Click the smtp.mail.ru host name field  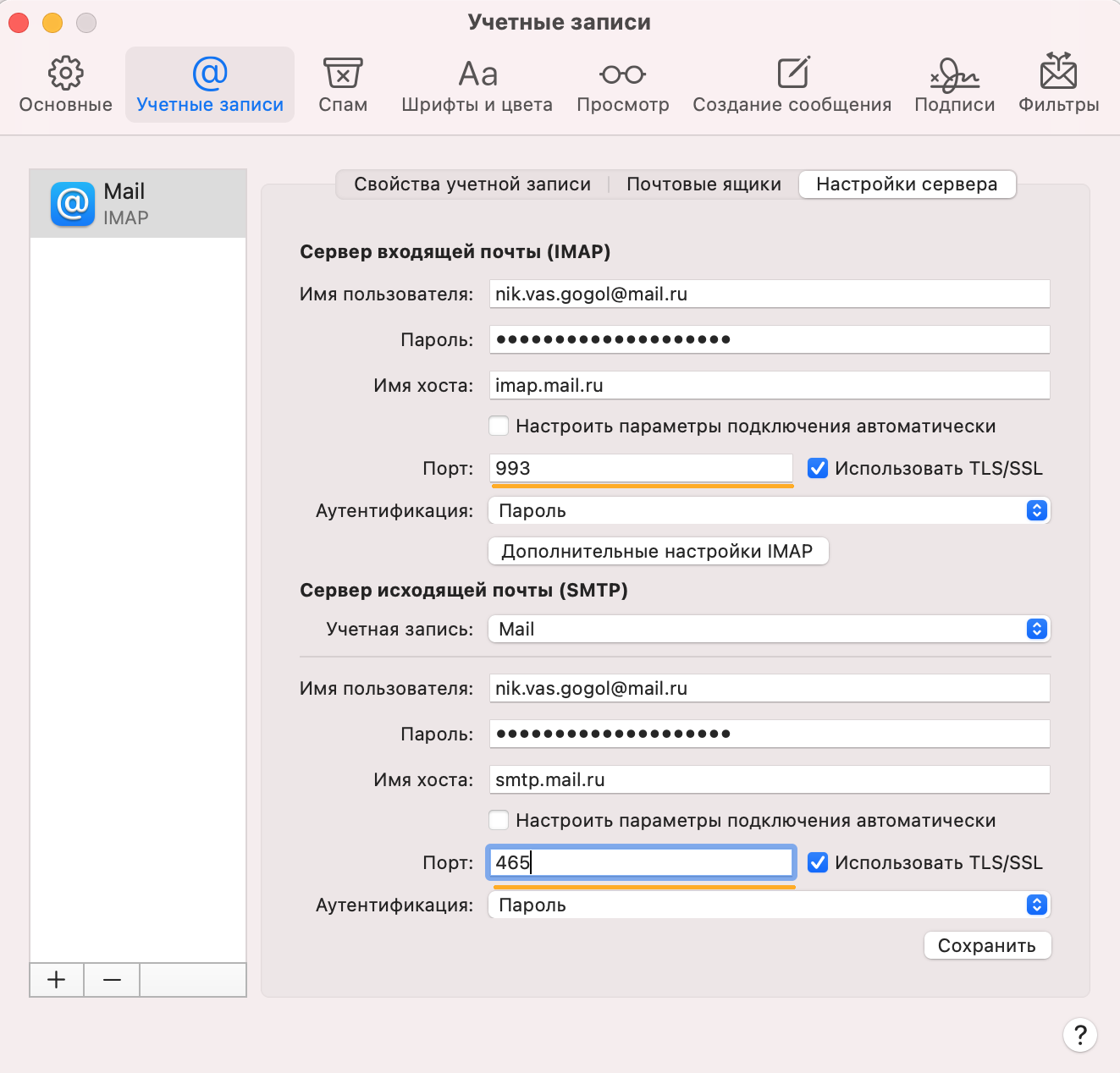click(770, 780)
